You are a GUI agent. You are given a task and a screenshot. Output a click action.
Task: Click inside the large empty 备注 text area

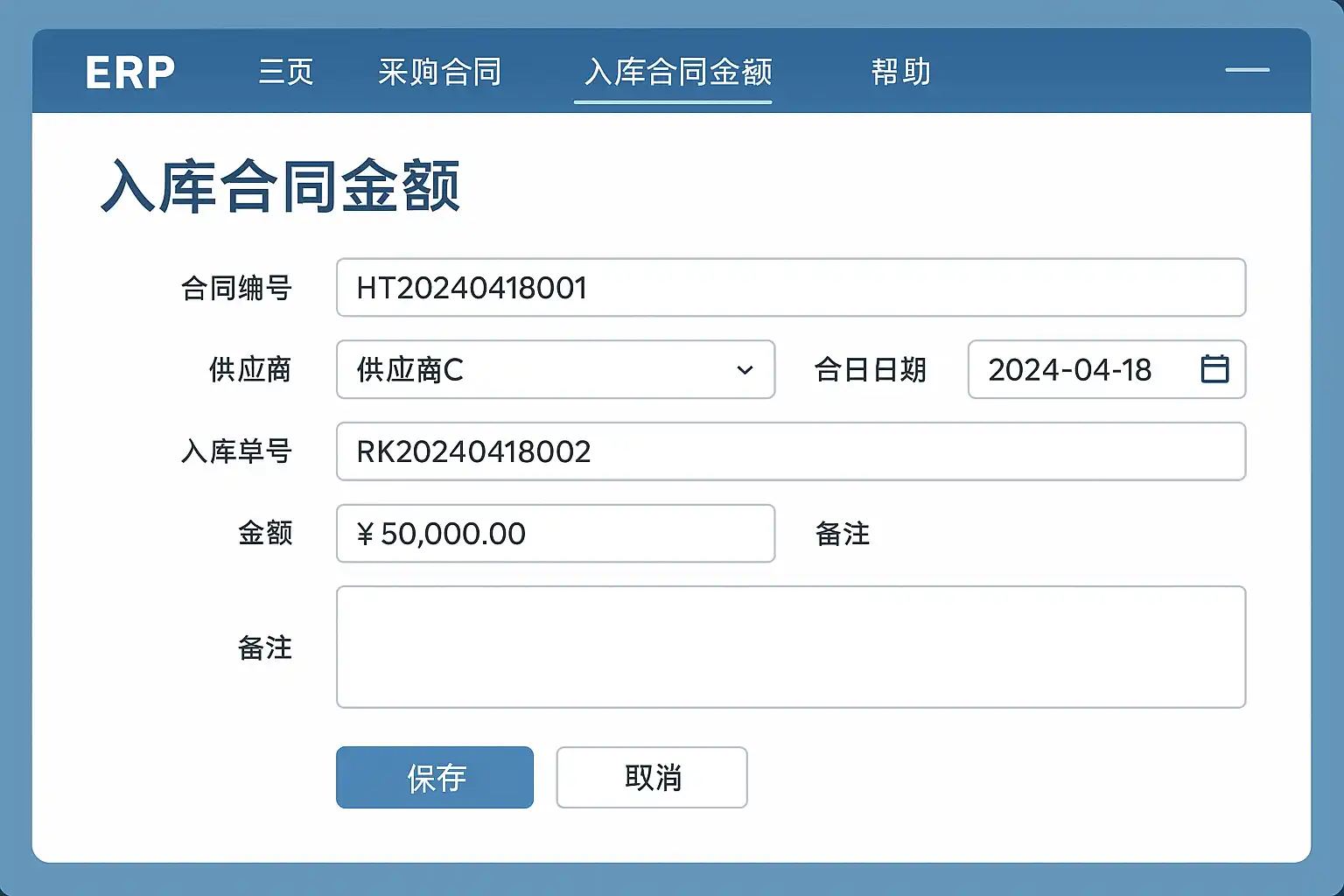pyautogui.click(x=790, y=647)
